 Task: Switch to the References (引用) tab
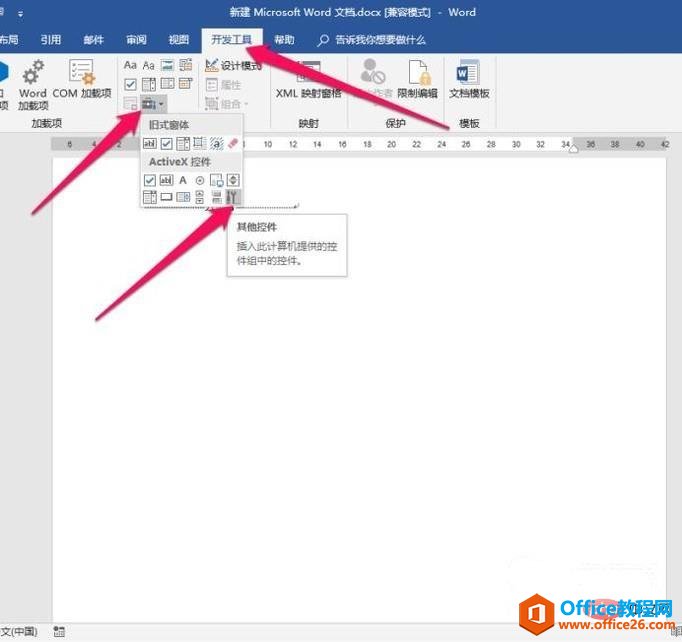click(51, 40)
